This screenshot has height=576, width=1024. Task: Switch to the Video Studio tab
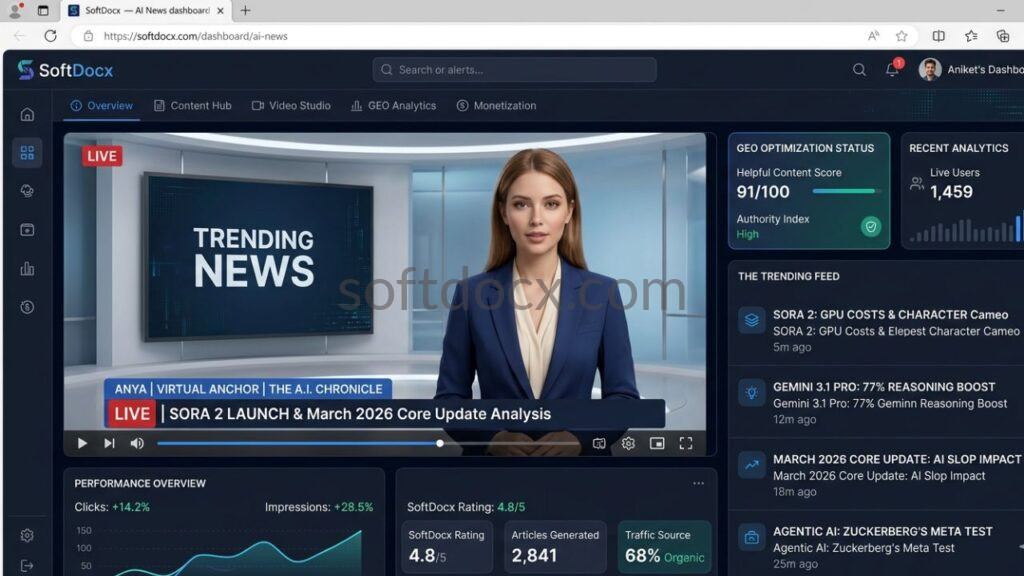click(291, 105)
